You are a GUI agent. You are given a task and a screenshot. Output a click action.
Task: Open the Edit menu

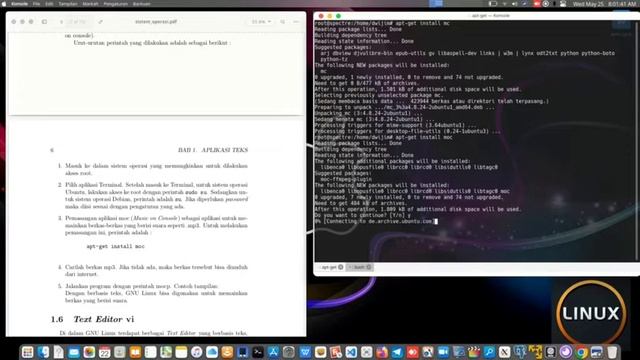click(49, 4)
